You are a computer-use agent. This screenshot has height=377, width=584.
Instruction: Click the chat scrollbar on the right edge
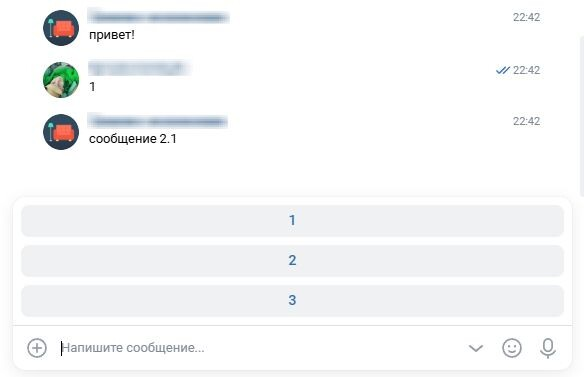click(582, 115)
